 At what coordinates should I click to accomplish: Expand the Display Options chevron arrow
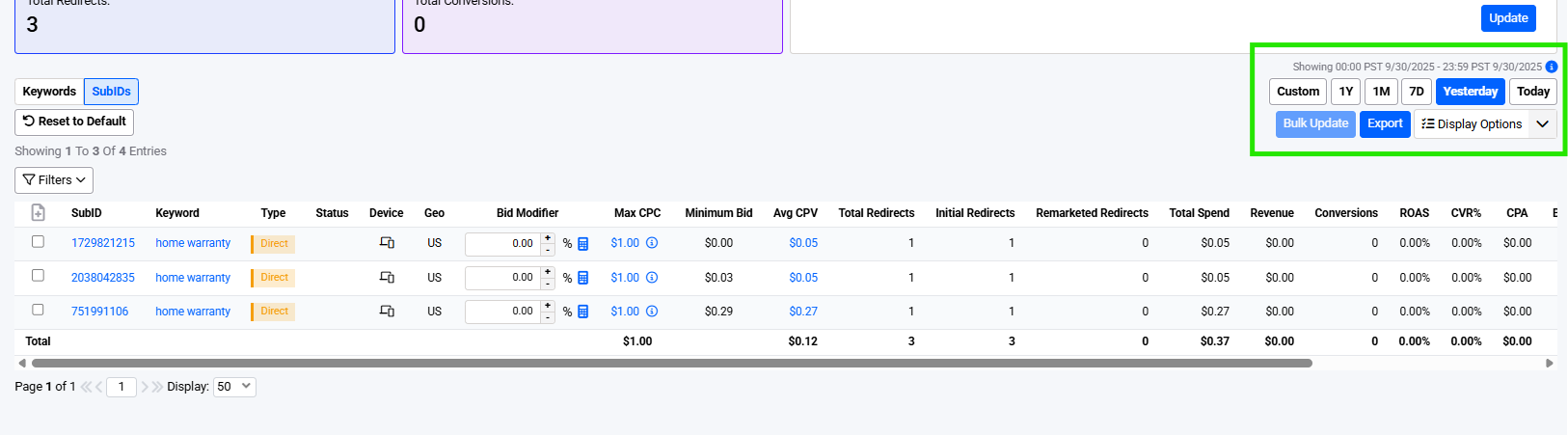(1543, 123)
